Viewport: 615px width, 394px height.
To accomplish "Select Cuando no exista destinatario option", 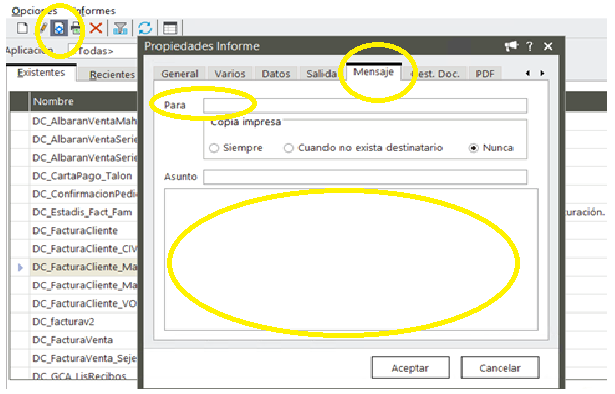I will (x=289, y=148).
